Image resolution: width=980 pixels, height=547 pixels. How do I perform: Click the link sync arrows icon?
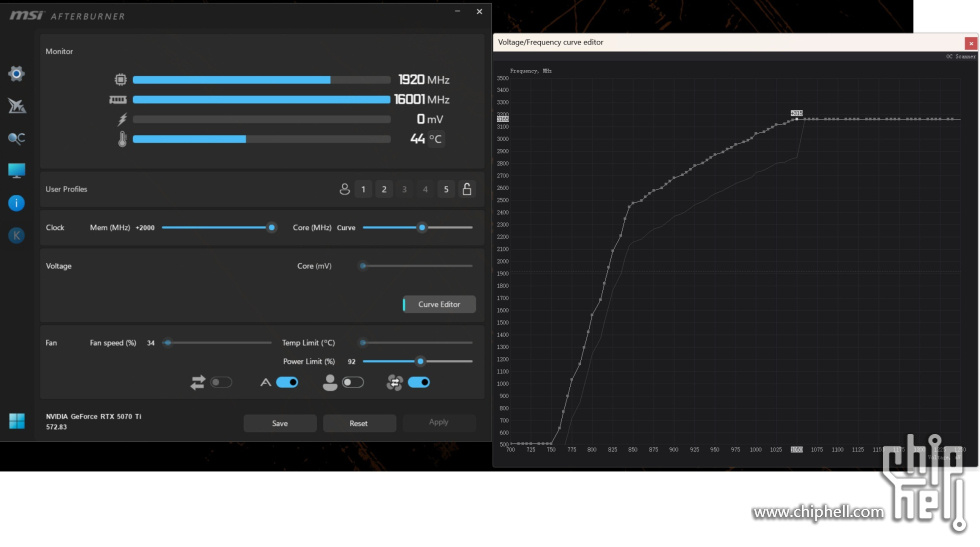coord(198,382)
